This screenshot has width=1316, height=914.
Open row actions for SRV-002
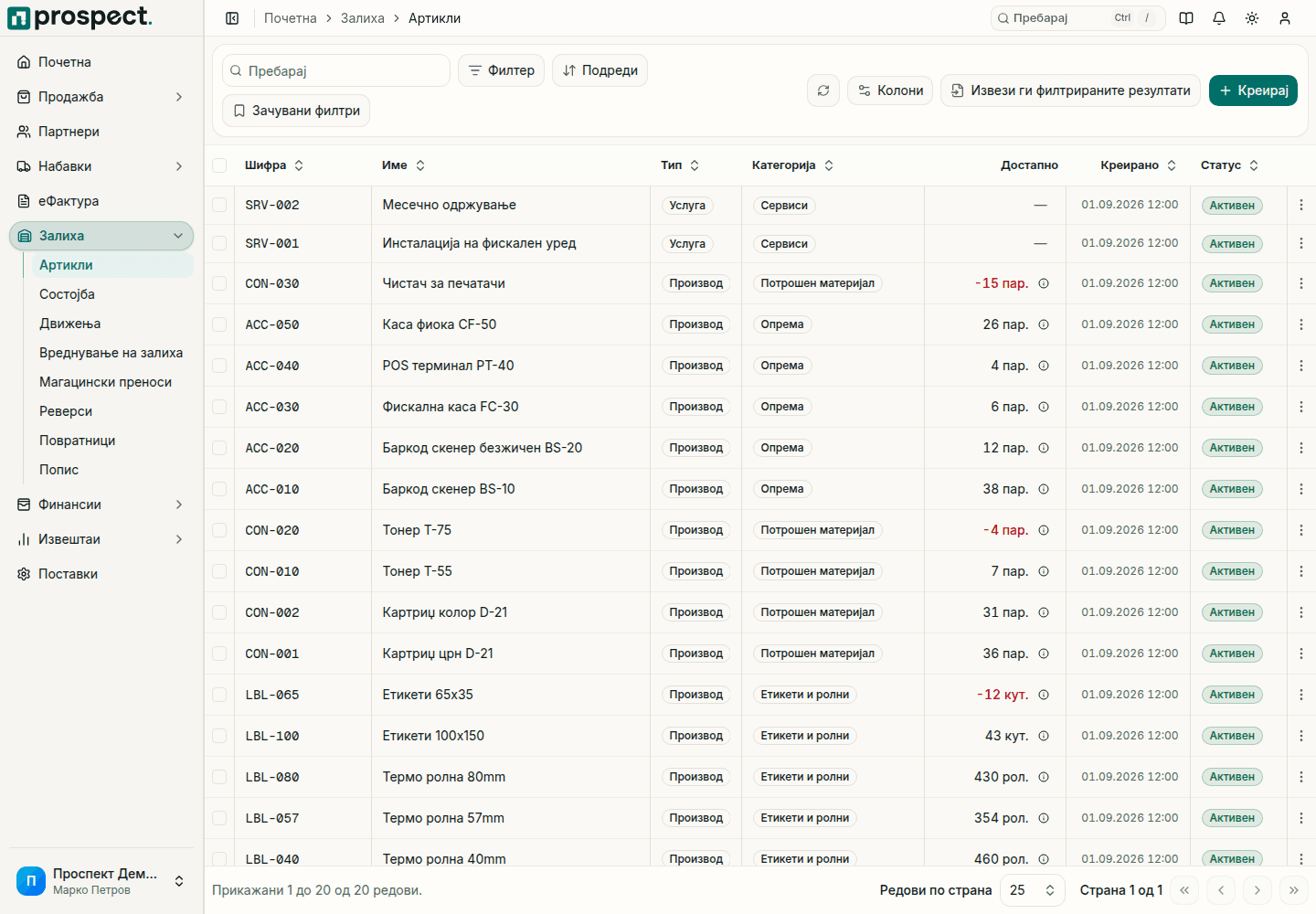[x=1301, y=205]
